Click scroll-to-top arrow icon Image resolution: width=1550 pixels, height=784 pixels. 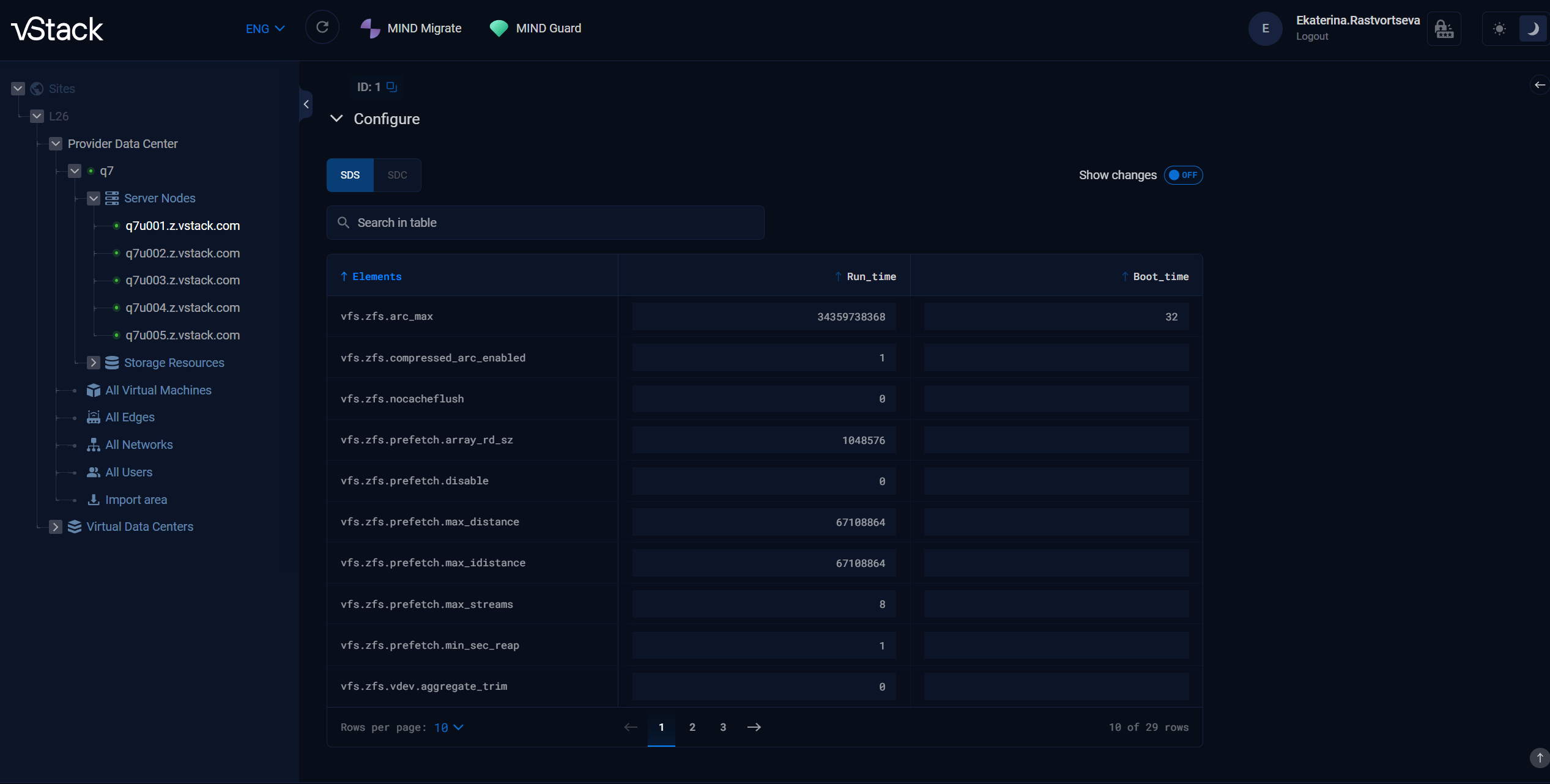[1540, 758]
